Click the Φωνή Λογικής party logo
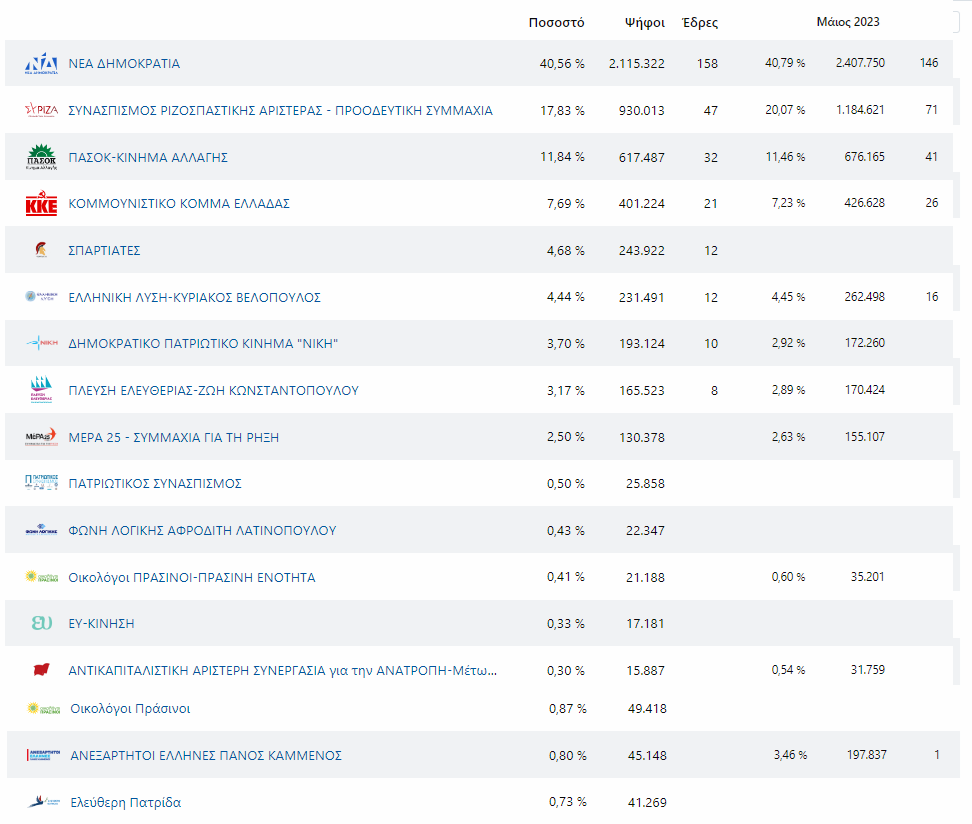The width and height of the screenshot is (972, 824). tap(42, 529)
